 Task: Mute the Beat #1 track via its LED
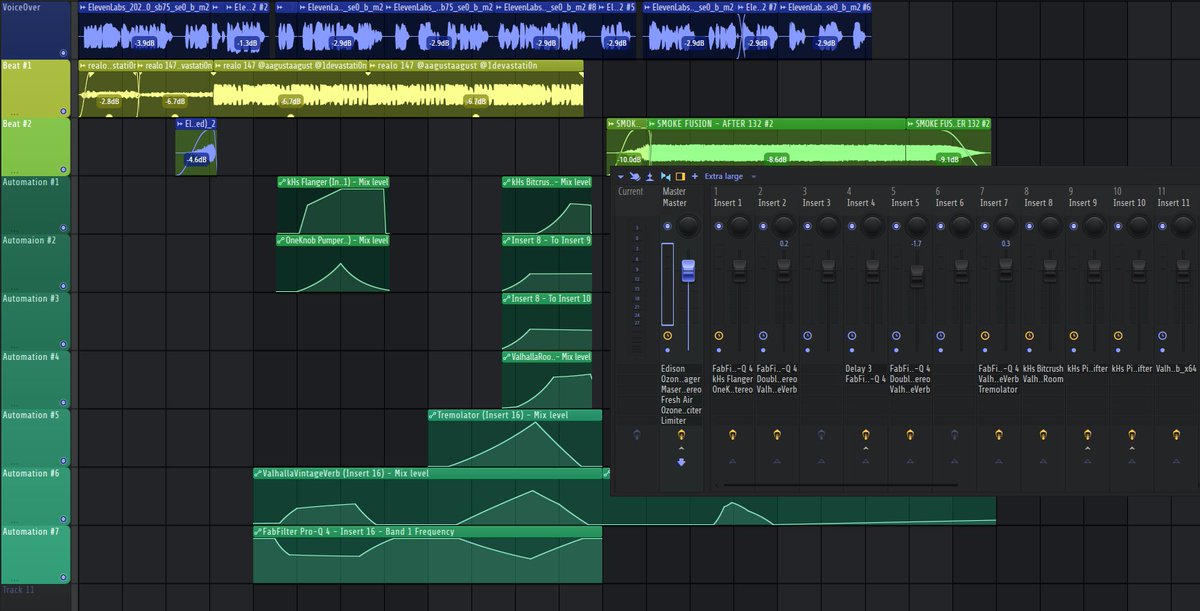(x=63, y=110)
